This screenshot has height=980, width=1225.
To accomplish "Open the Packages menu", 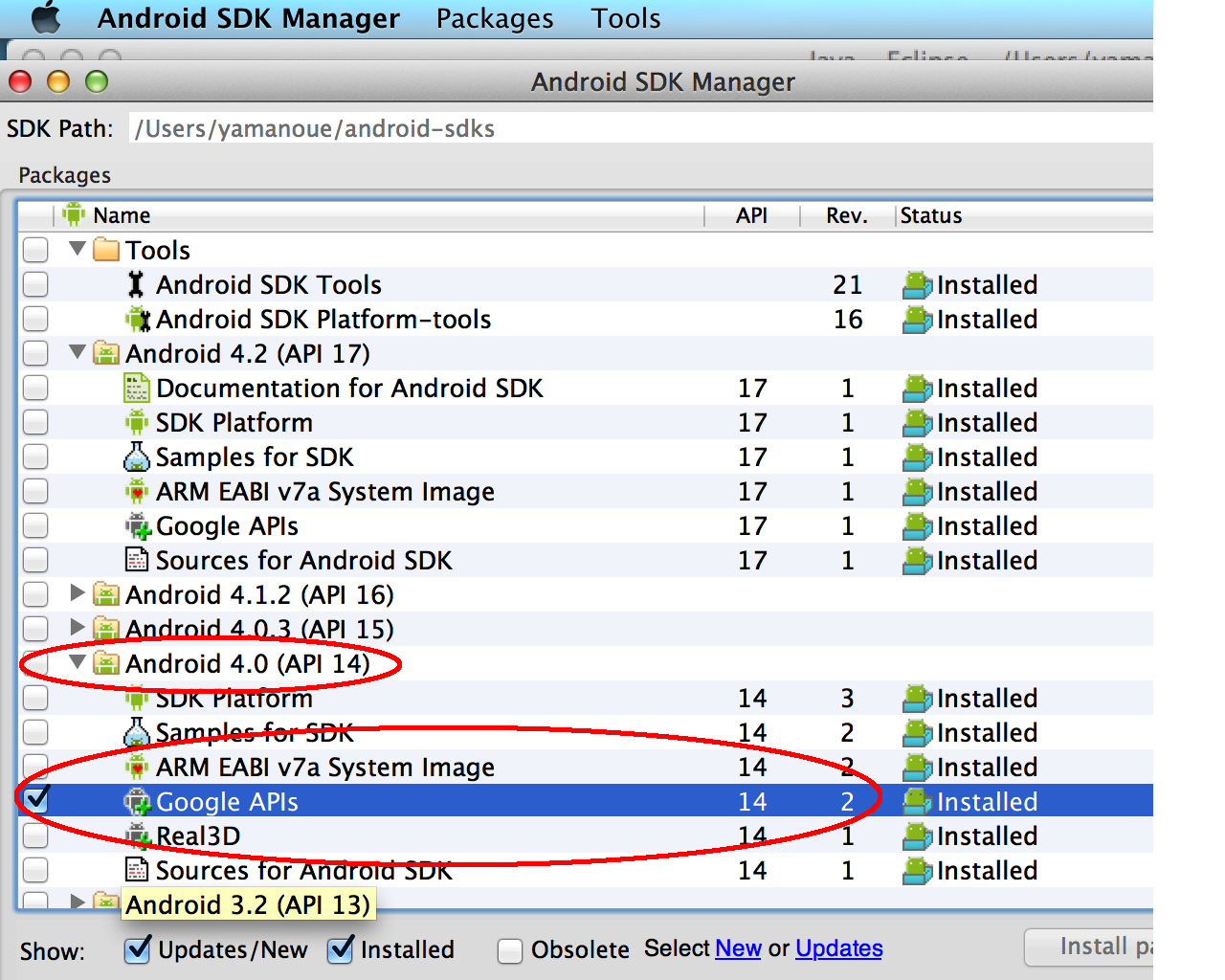I will click(494, 18).
